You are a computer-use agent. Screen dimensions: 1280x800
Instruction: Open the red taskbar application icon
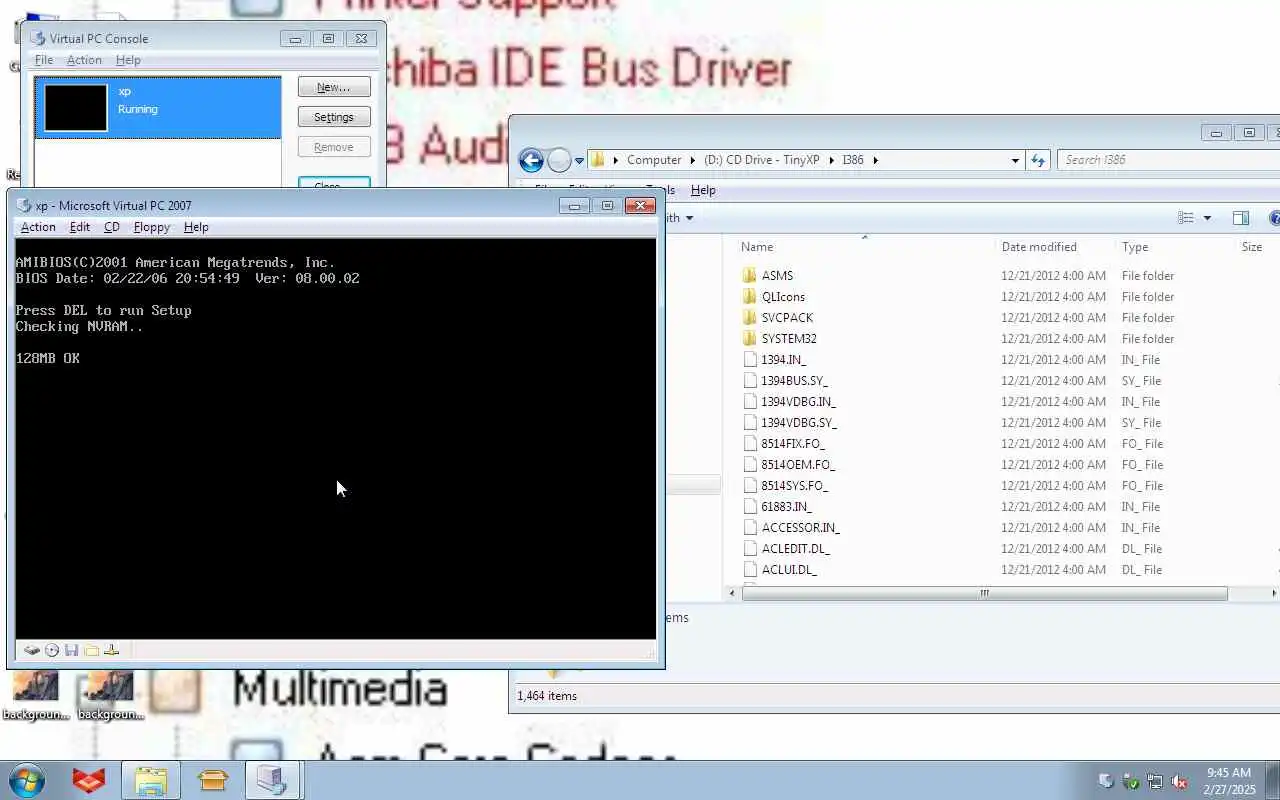click(89, 780)
